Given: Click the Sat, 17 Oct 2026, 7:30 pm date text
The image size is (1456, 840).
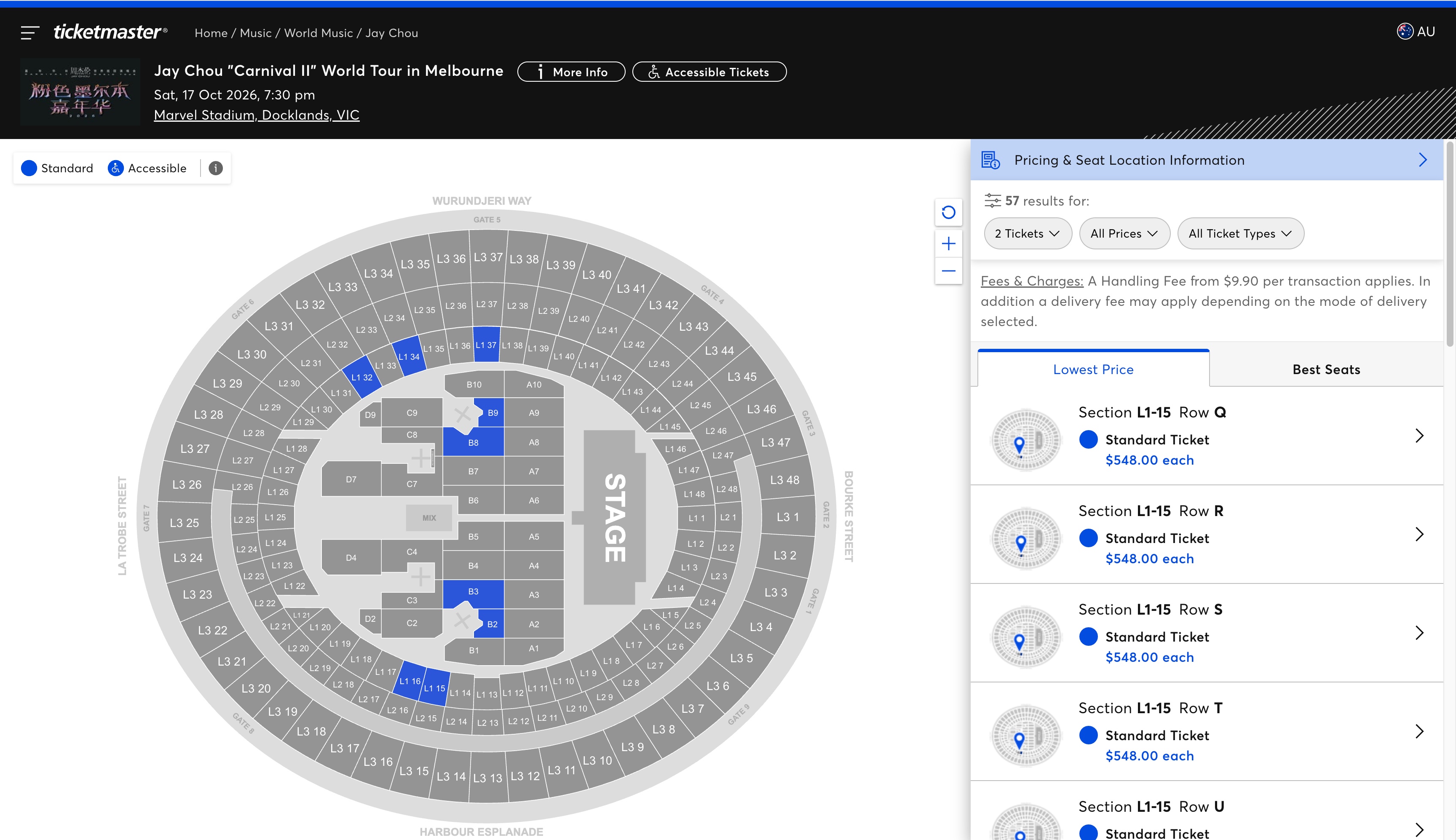Looking at the screenshot, I should click(234, 95).
